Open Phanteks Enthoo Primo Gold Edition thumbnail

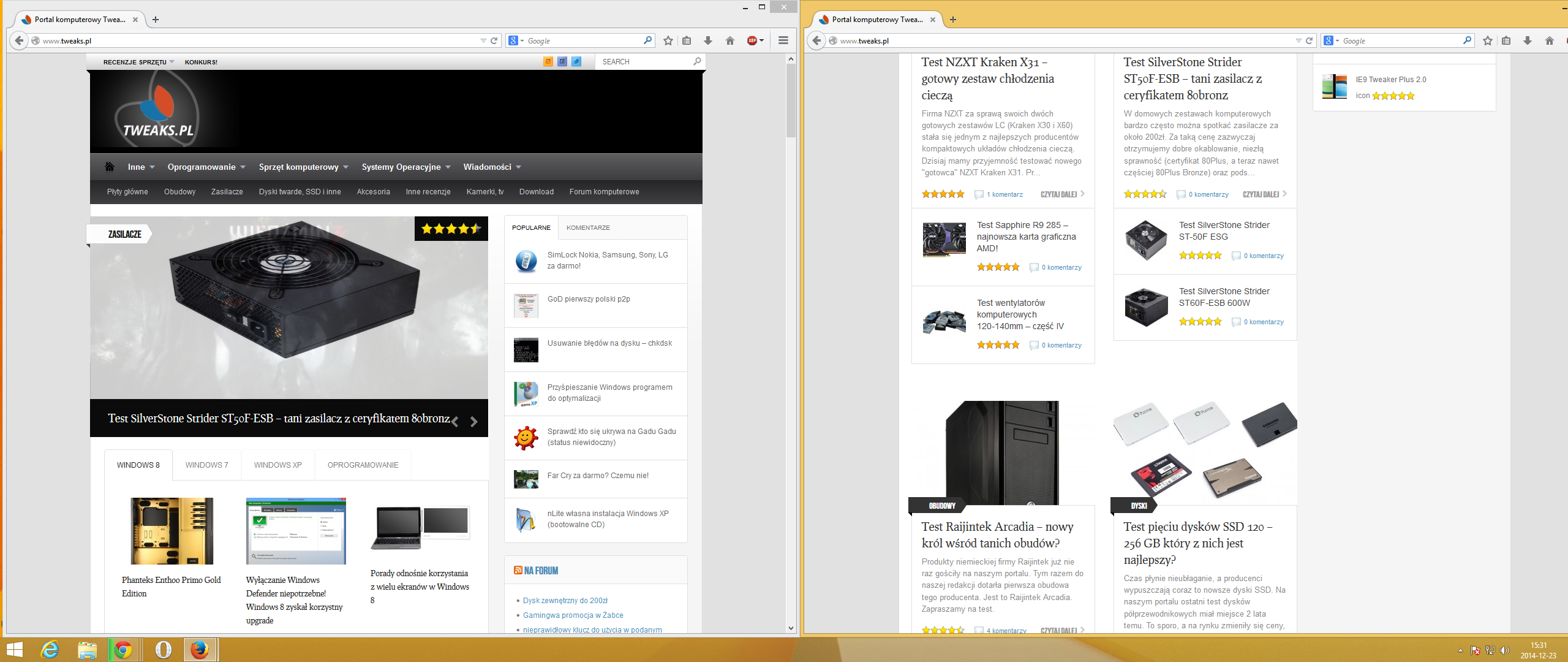click(172, 531)
